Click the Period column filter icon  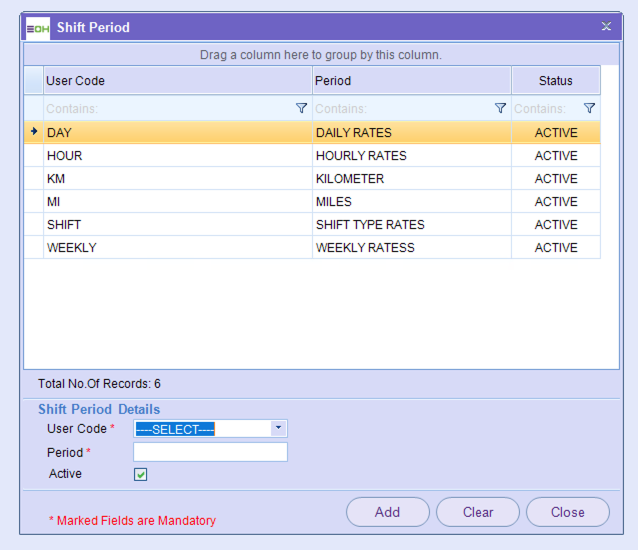click(500, 108)
